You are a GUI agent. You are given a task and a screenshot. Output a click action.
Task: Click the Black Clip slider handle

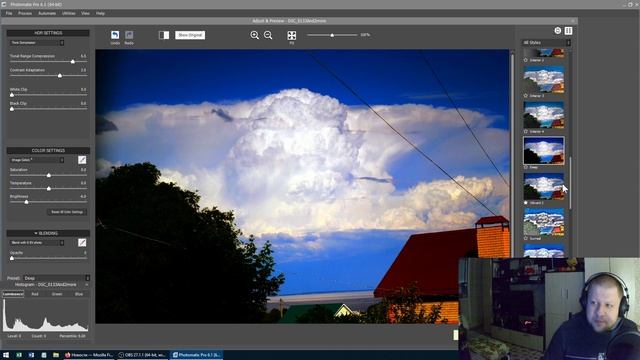(x=12, y=109)
